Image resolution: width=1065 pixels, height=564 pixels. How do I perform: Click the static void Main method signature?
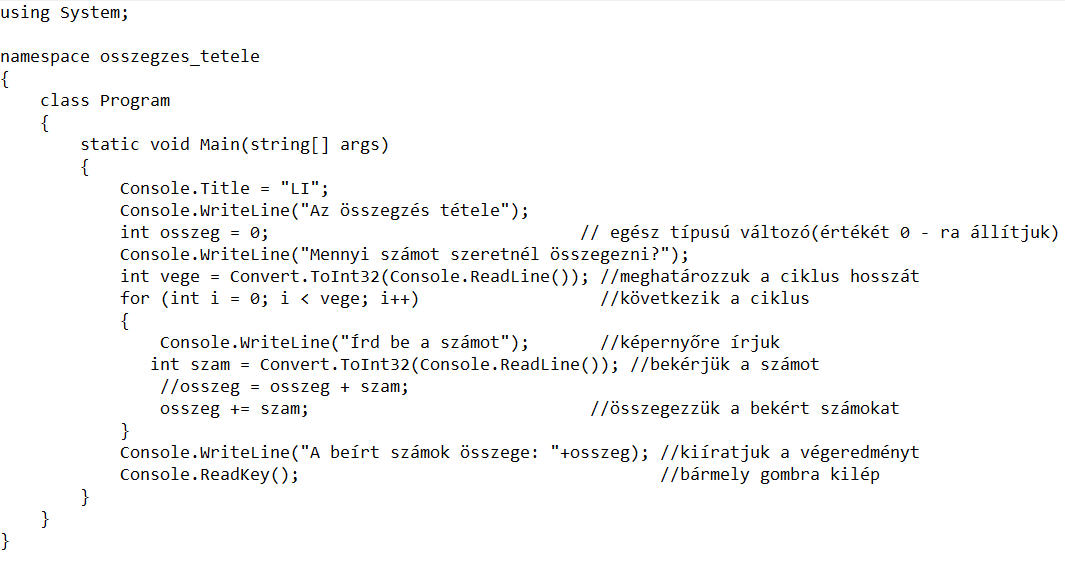coord(234,144)
